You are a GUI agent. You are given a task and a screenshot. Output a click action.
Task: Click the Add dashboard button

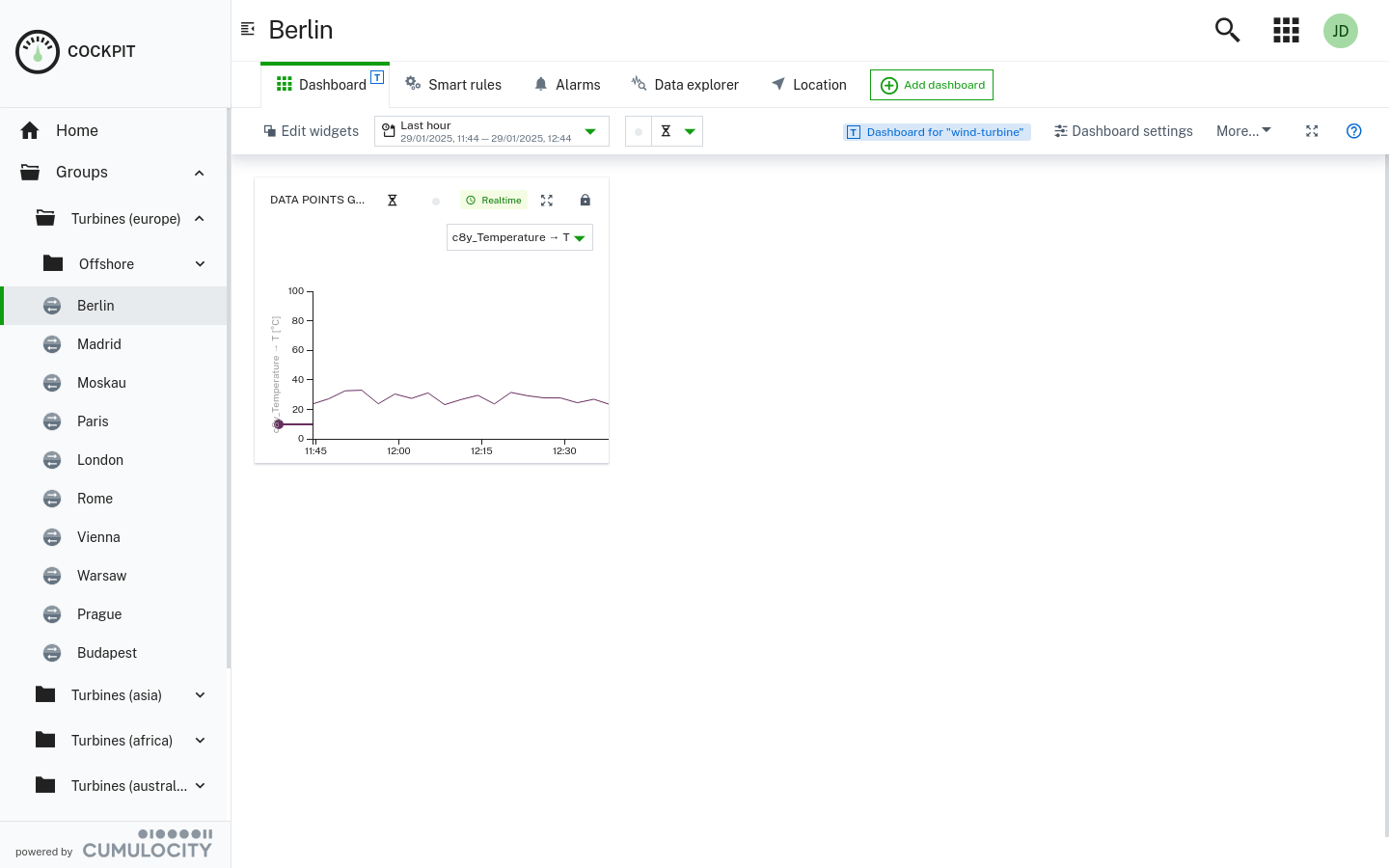click(x=931, y=85)
